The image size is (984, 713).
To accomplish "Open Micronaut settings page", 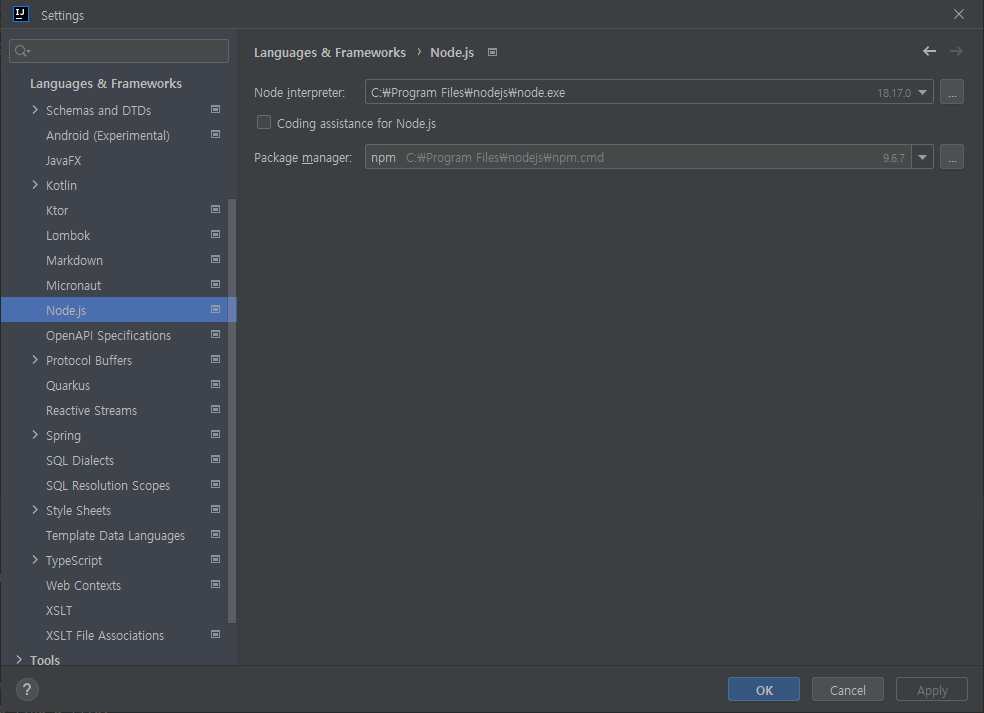I will [x=73, y=286].
